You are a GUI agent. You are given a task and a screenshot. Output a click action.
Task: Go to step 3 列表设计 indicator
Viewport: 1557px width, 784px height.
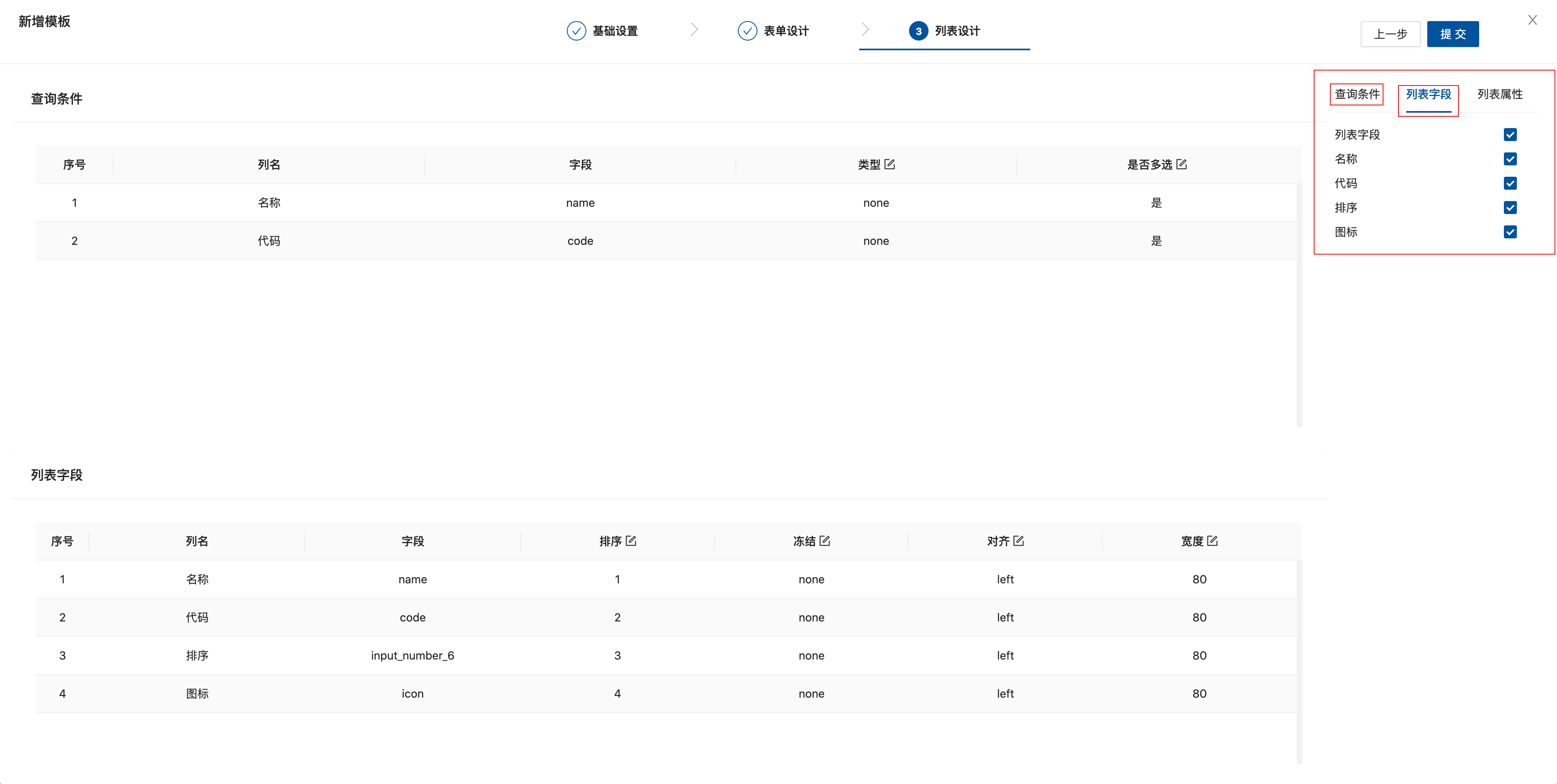[918, 31]
